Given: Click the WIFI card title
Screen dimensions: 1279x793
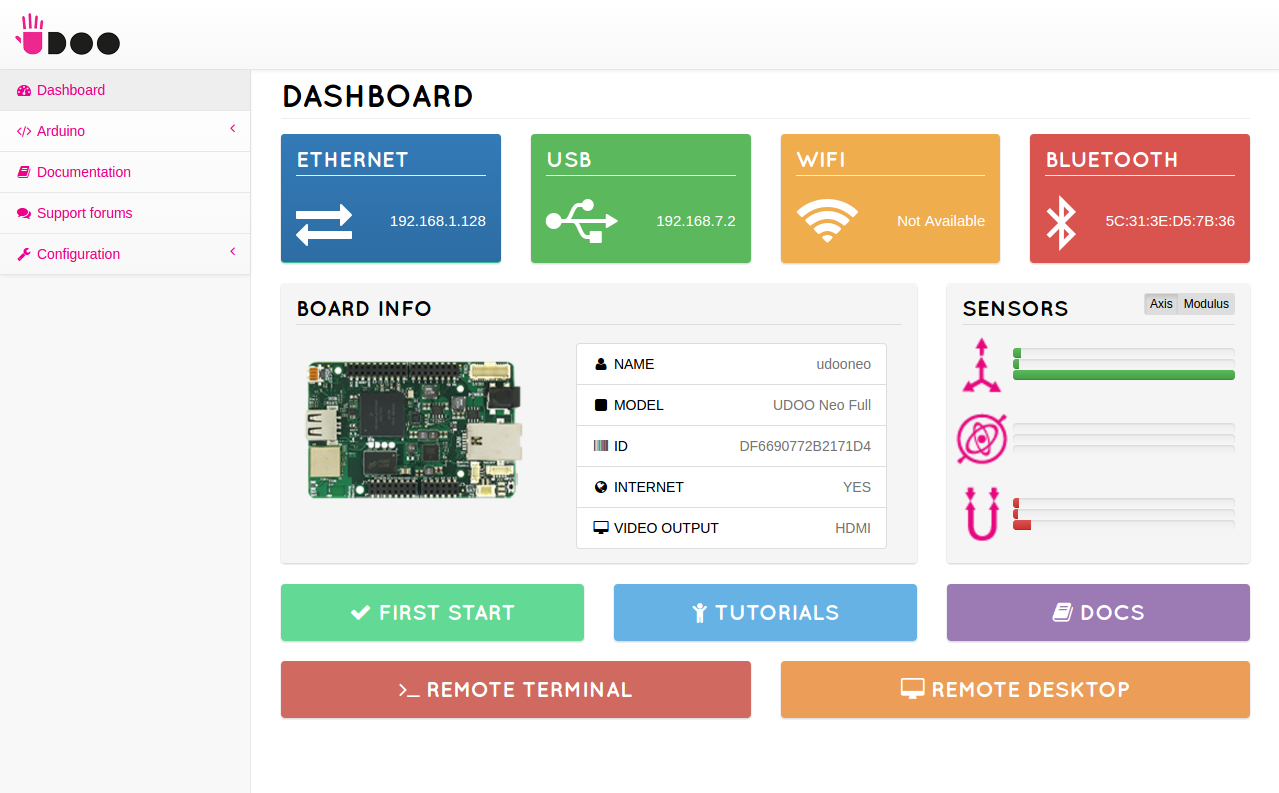Looking at the screenshot, I should click(x=822, y=160).
